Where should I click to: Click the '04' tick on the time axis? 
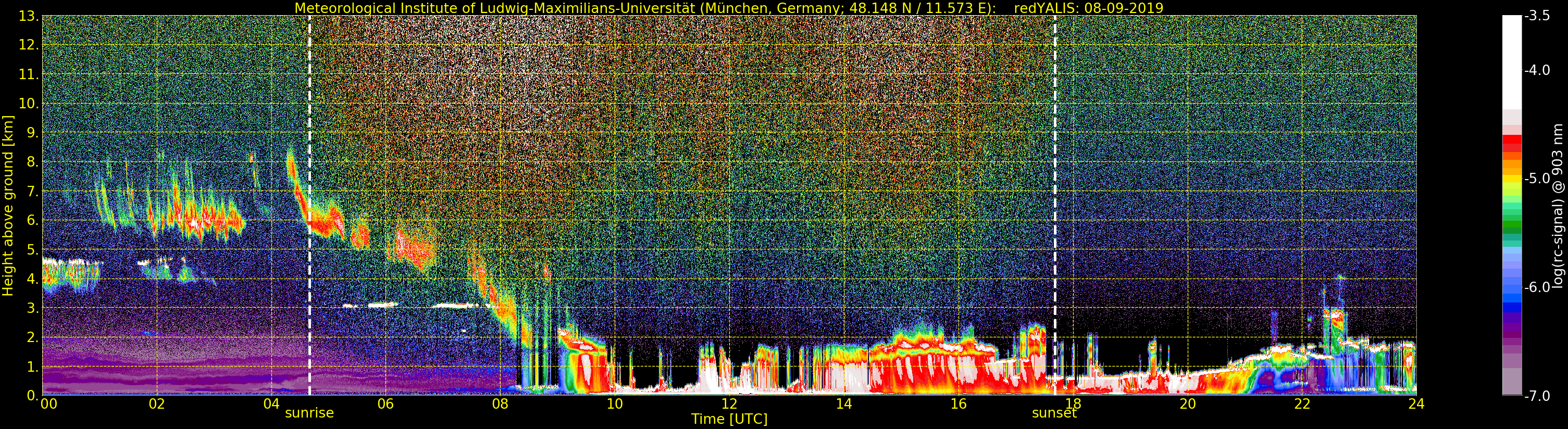(x=271, y=404)
